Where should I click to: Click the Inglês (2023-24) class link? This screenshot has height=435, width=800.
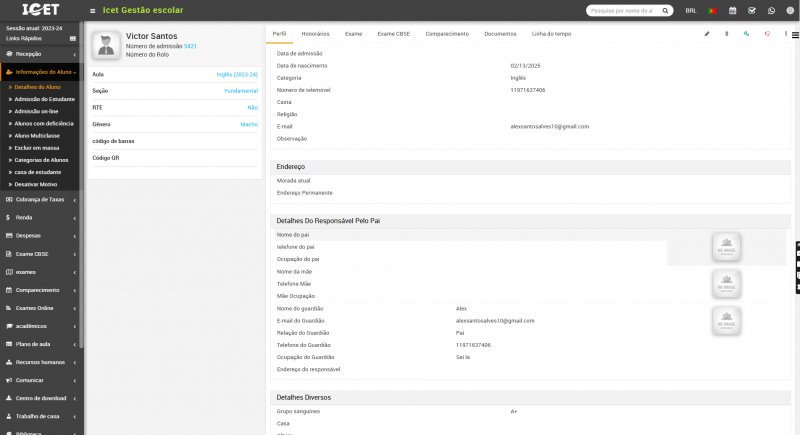[237, 74]
